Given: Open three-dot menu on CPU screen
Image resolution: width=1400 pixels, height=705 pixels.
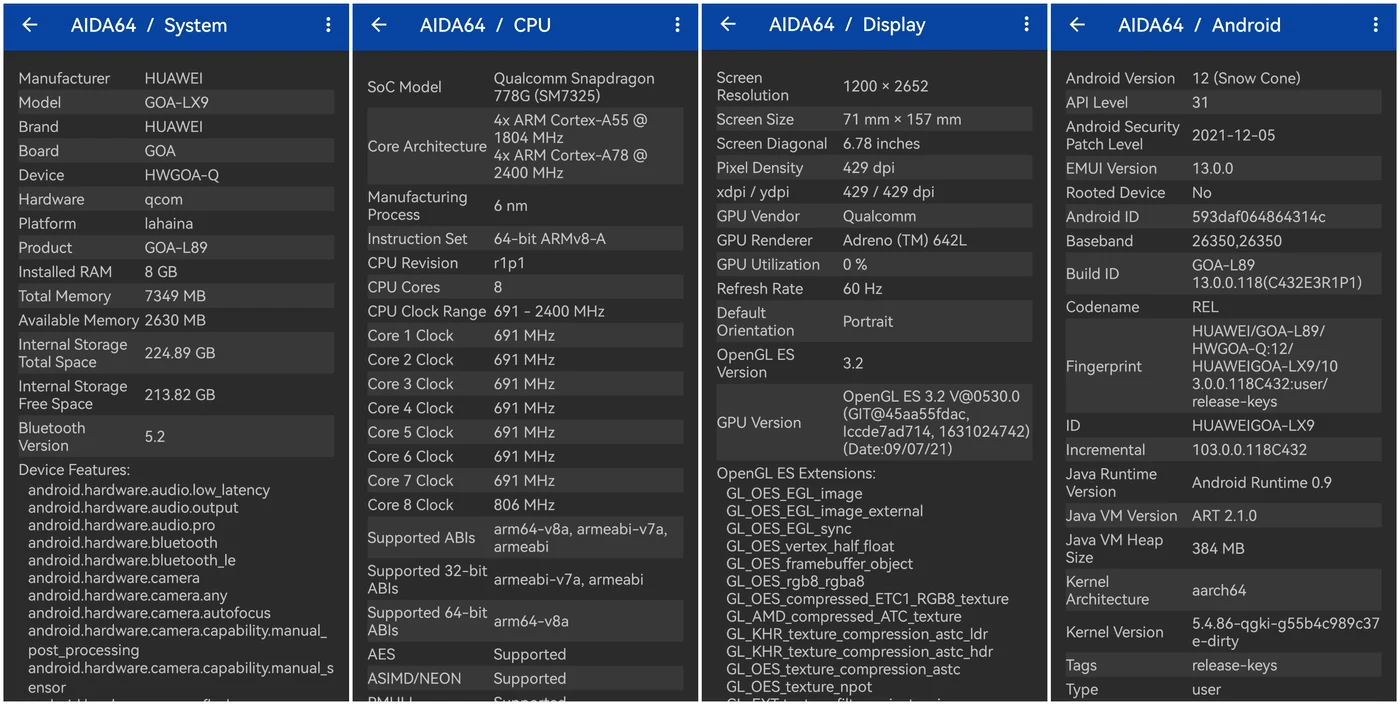Looking at the screenshot, I should (677, 25).
